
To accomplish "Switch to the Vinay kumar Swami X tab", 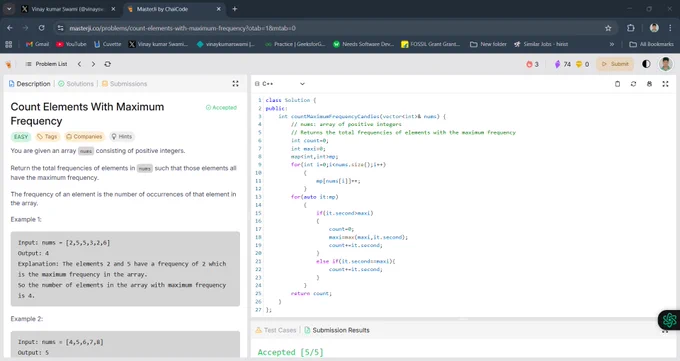I will tap(69, 9).
